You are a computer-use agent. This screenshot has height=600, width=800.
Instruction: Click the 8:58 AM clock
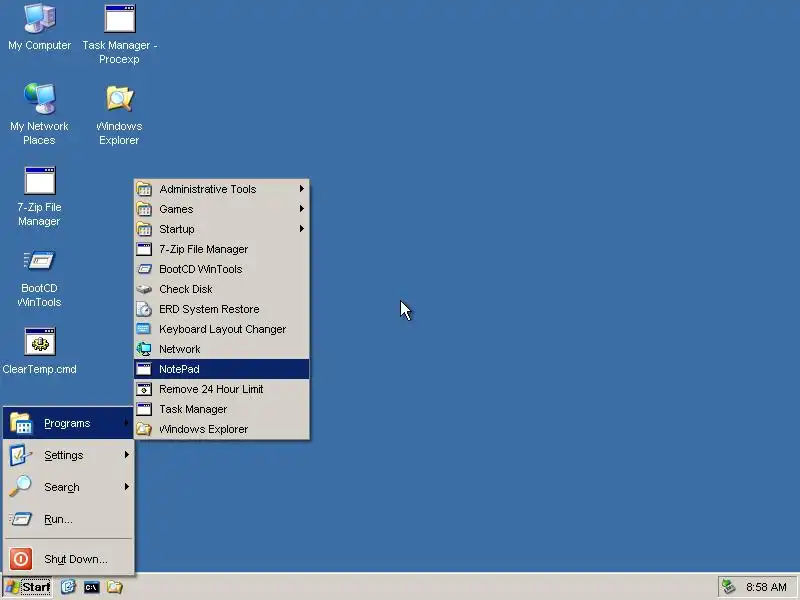766,587
